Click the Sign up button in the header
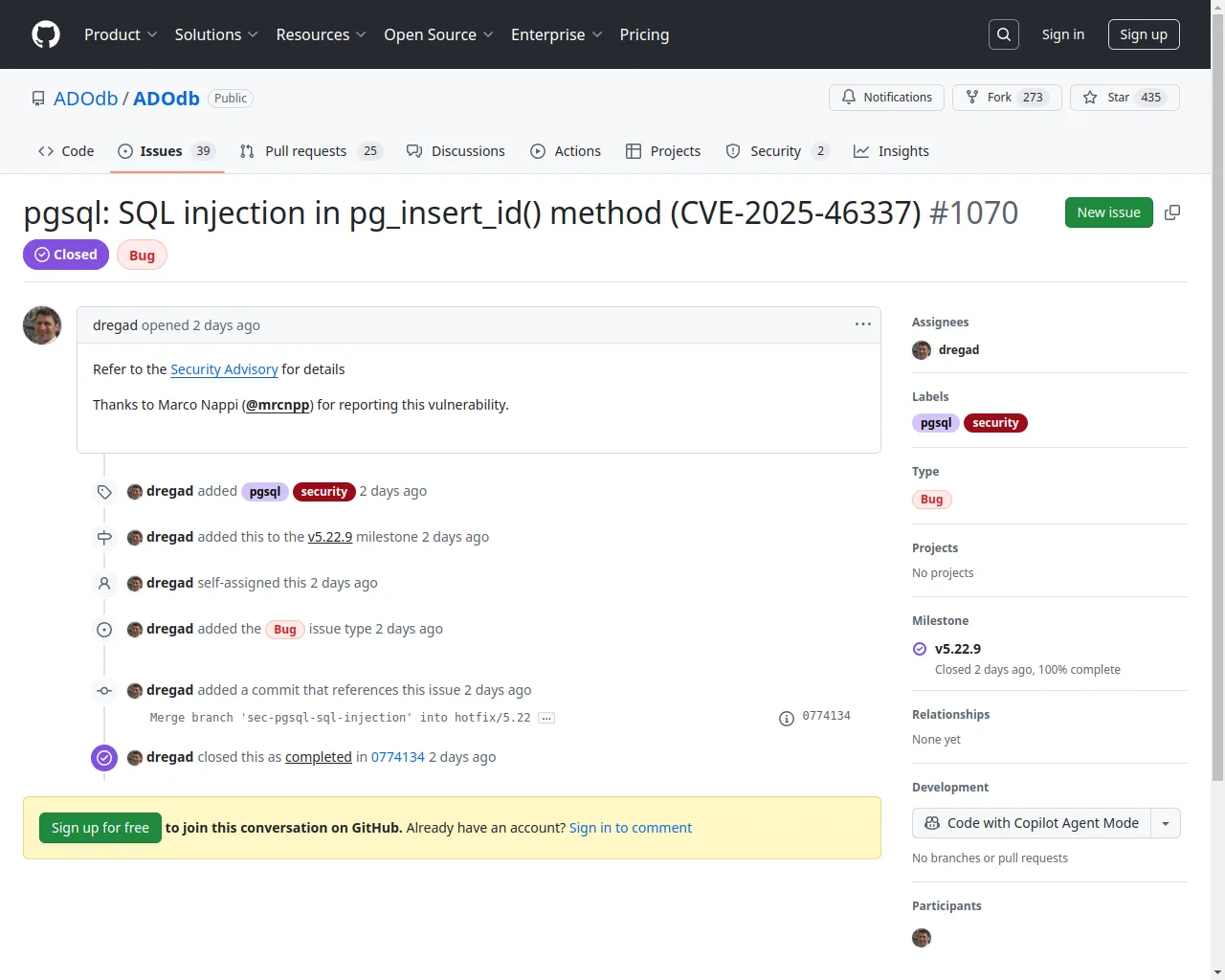 (x=1144, y=34)
